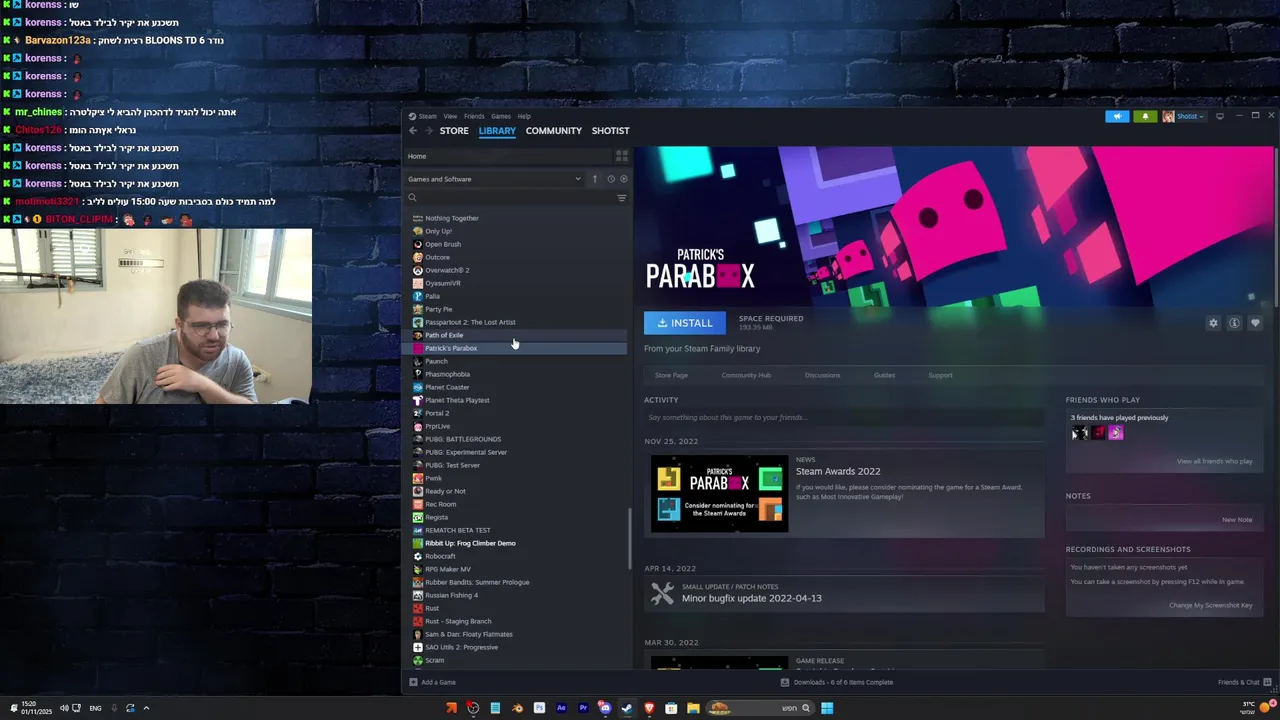
Task: Click Change My Screenshot Key
Action: tap(1211, 605)
